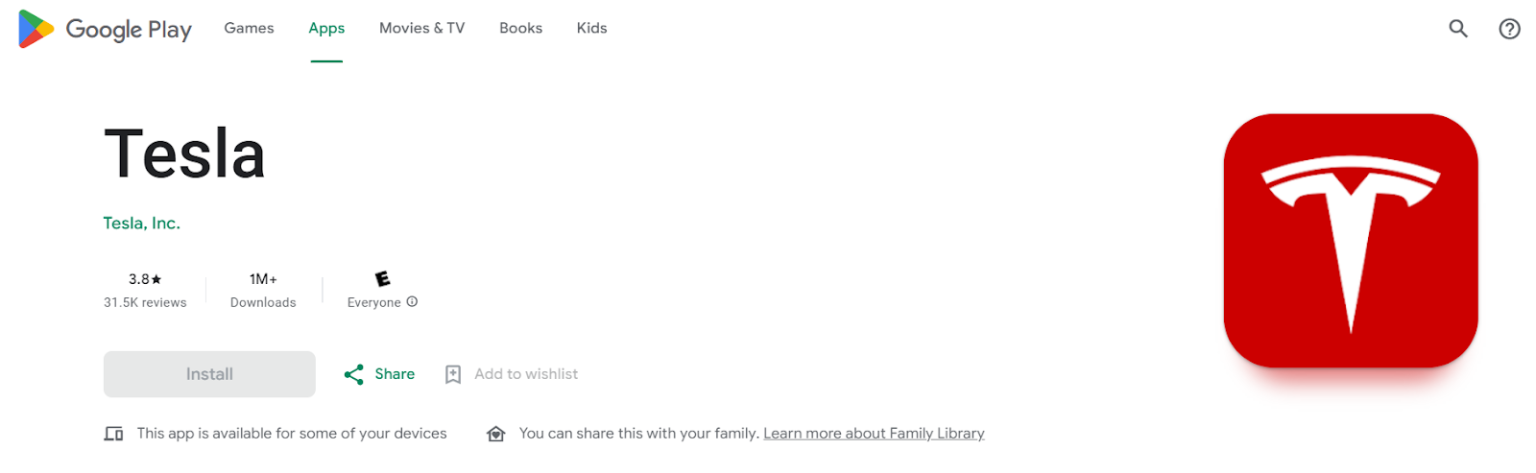Go to the Books tab
The width and height of the screenshot is (1536, 473).
[x=520, y=28]
